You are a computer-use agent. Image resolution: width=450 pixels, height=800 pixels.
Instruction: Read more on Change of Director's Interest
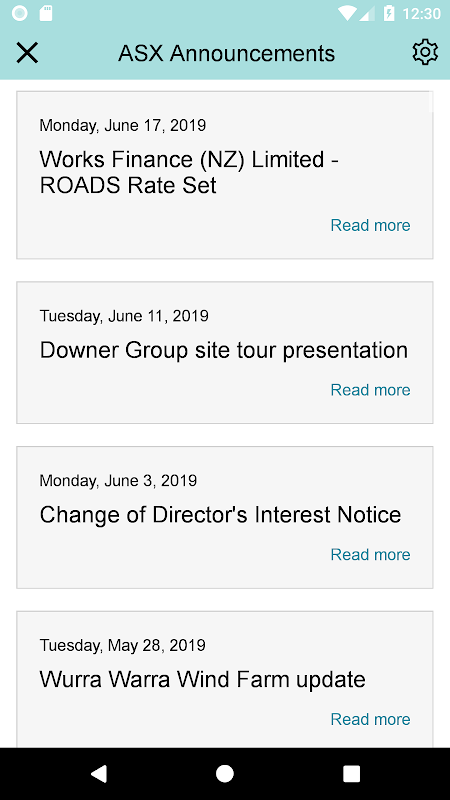tap(370, 555)
